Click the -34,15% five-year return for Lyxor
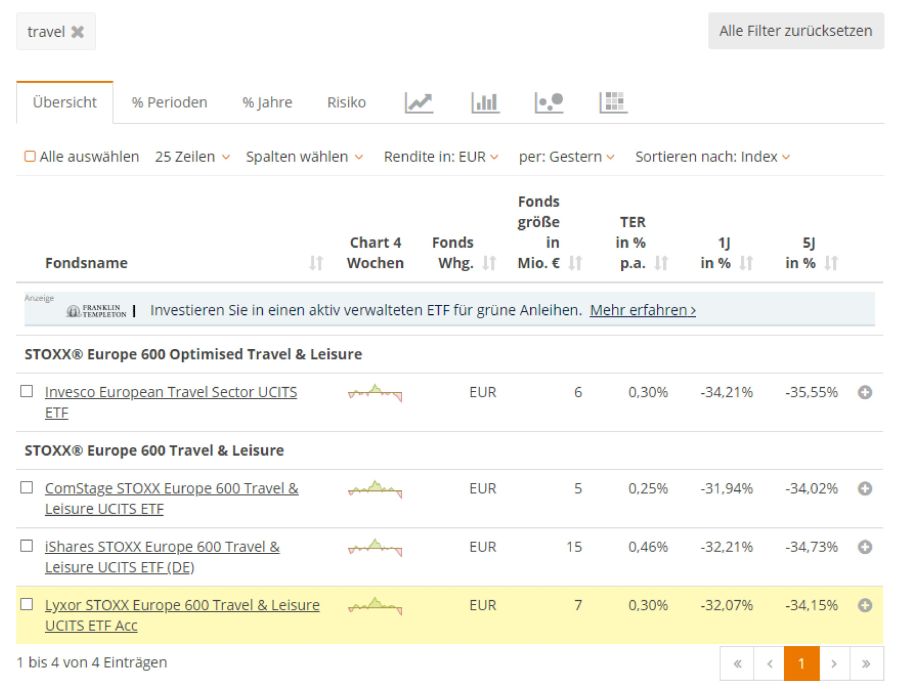The height and width of the screenshot is (692, 900). [812, 605]
